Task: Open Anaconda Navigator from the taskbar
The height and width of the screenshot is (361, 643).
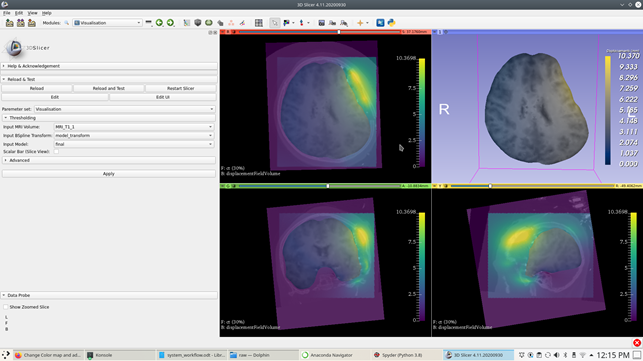Action: (x=335, y=355)
